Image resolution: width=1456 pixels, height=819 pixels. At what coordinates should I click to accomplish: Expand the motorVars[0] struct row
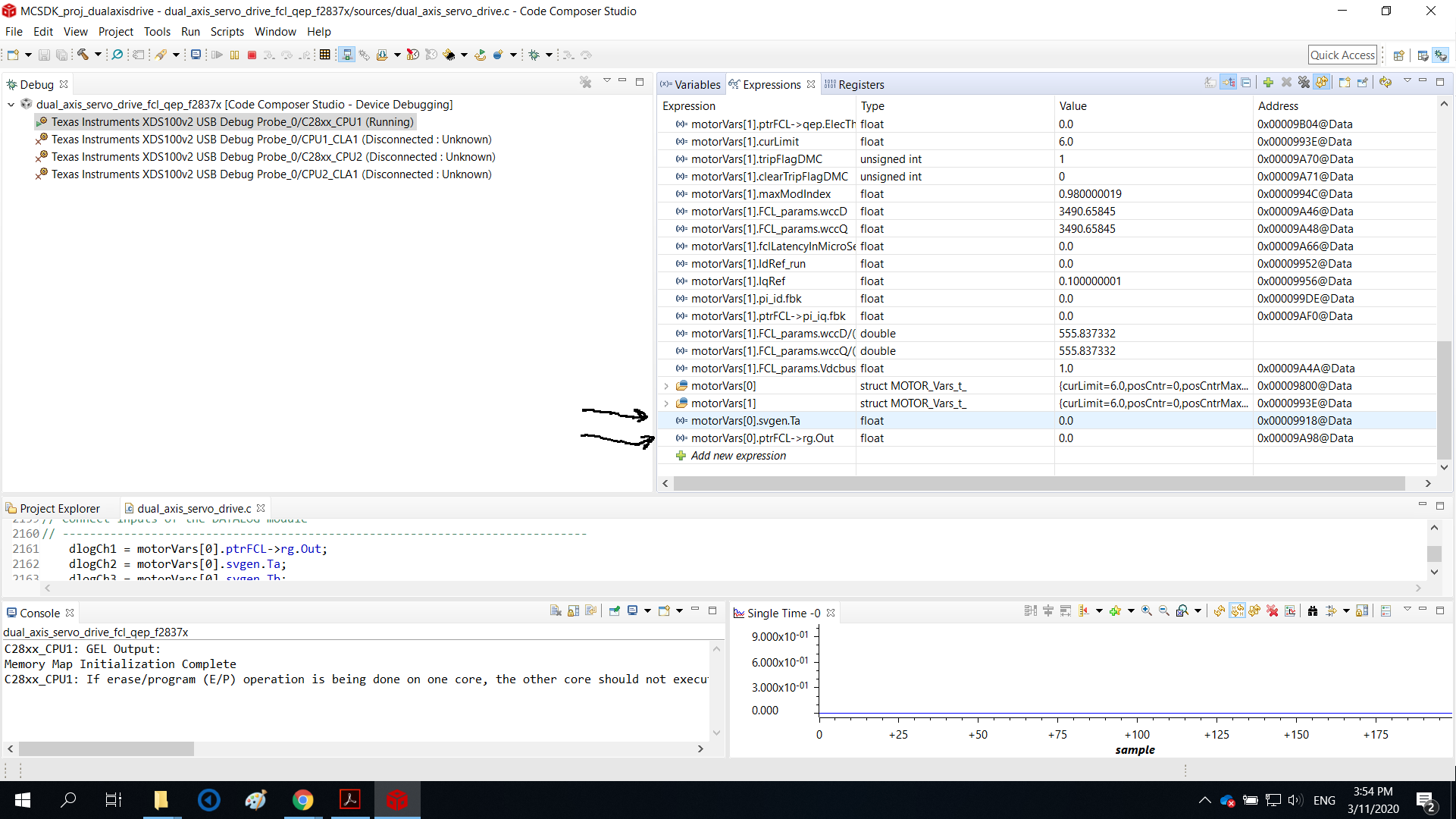[x=666, y=386]
